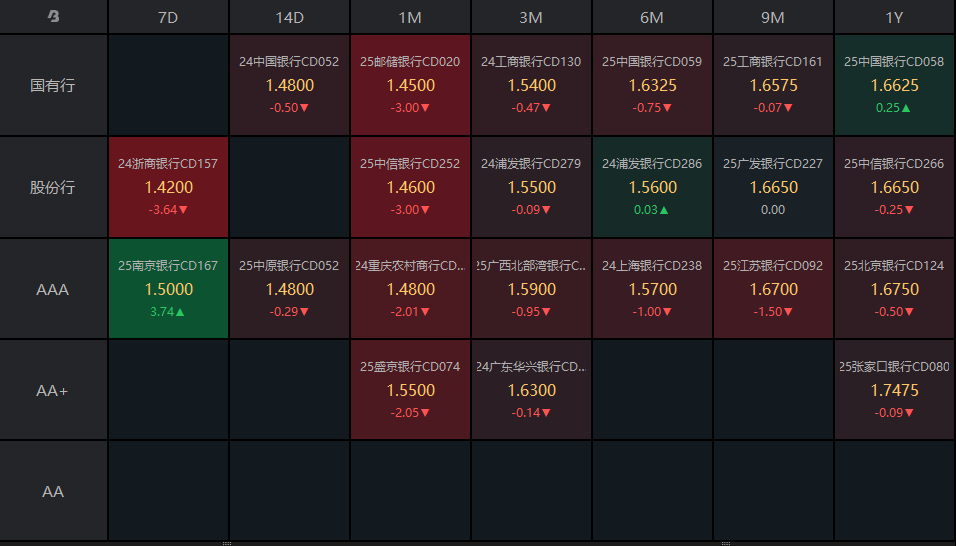Click the 1.5900 yield value
This screenshot has width=956, height=546.
point(532,289)
